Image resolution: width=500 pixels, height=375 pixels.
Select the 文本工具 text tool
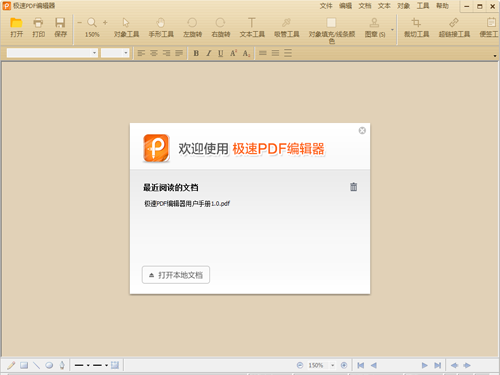(252, 23)
